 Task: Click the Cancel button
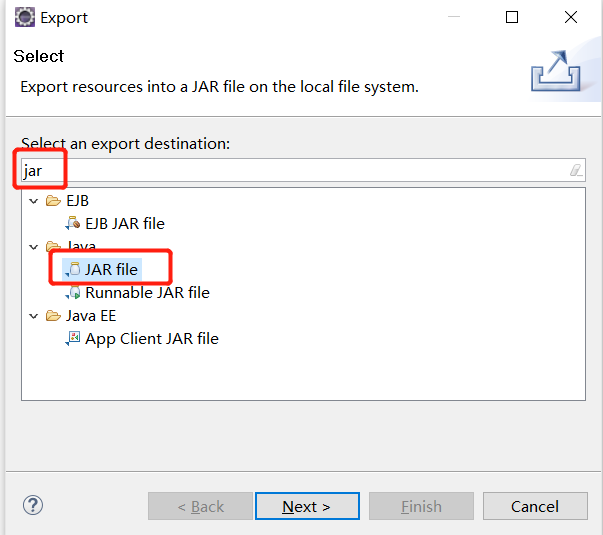(x=535, y=506)
